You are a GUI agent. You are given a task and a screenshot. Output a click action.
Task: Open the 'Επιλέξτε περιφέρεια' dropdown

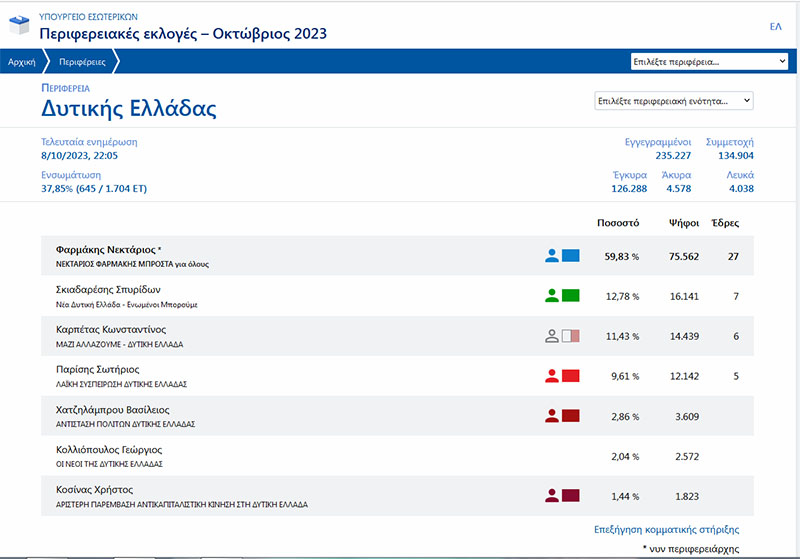tap(710, 62)
